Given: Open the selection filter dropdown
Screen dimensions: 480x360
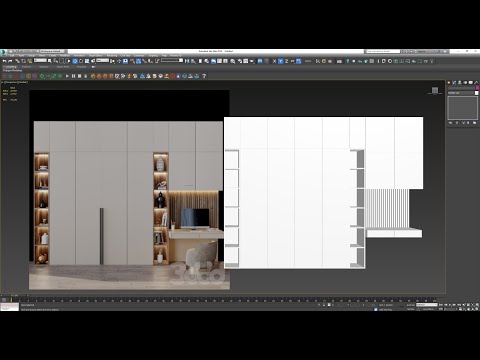Looking at the screenshot, I should (x=40, y=60).
